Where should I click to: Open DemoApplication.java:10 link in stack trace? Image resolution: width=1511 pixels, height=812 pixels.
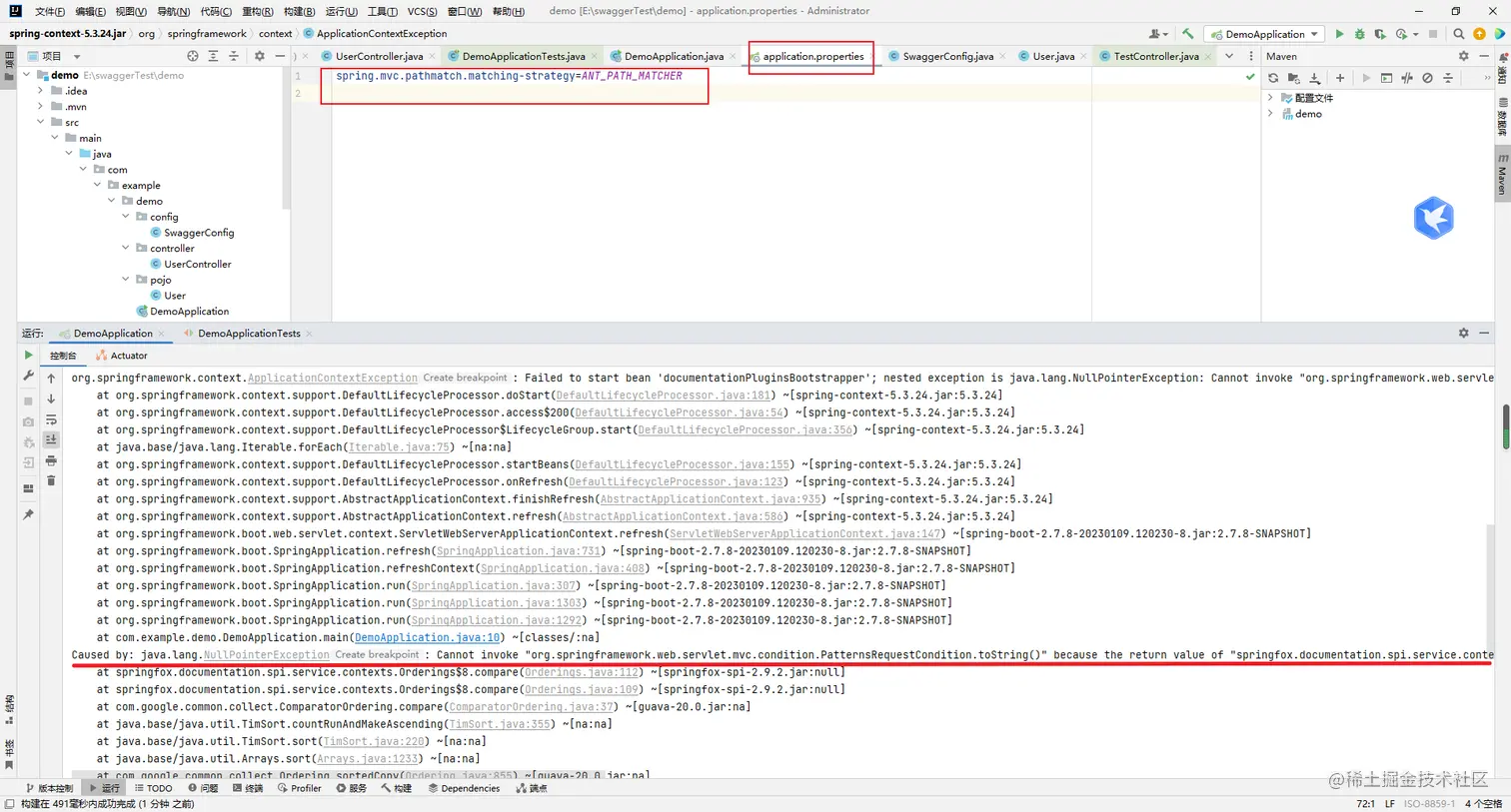[428, 637]
